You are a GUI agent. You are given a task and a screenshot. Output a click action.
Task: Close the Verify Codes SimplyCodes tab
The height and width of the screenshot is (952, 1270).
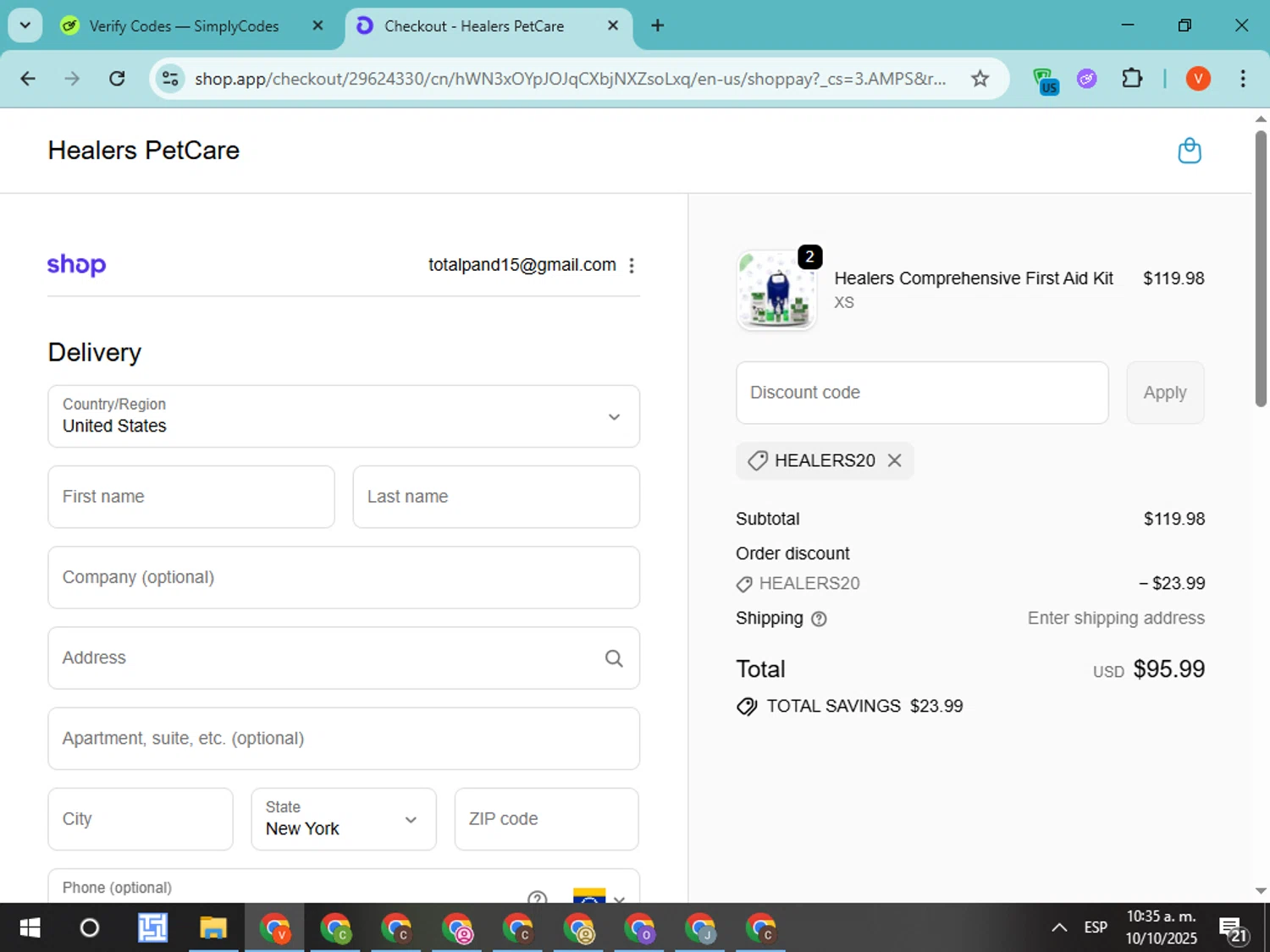(317, 25)
